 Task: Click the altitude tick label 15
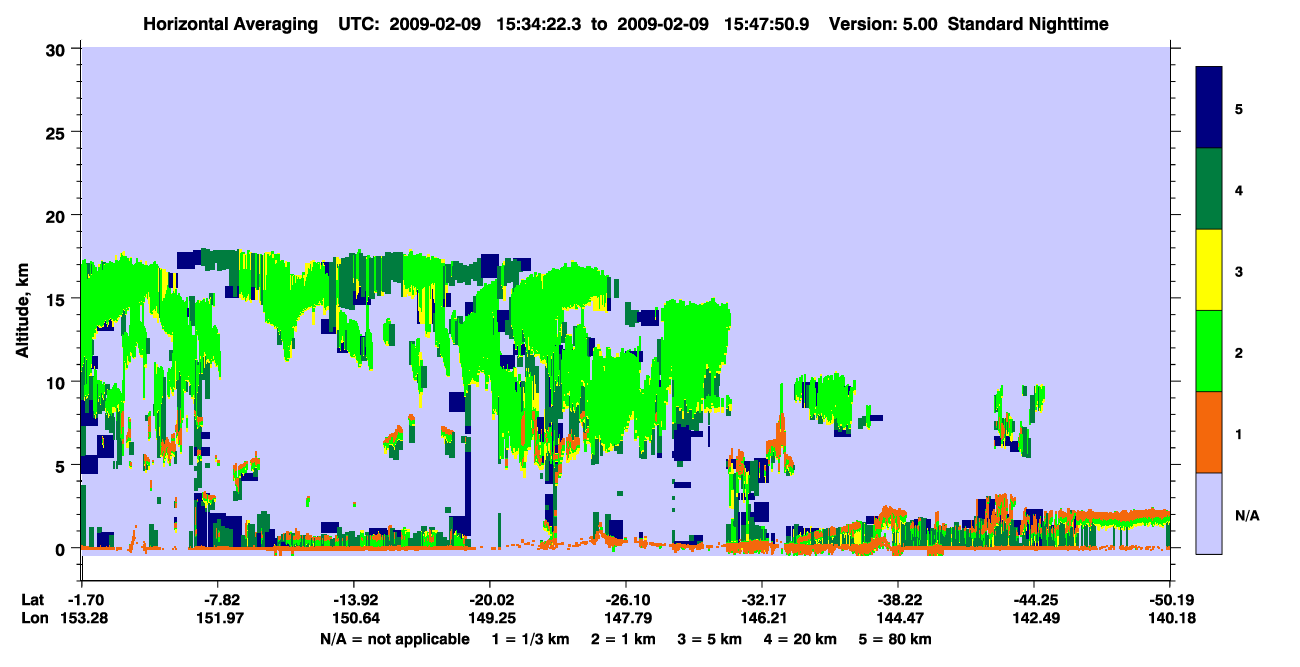58,299
